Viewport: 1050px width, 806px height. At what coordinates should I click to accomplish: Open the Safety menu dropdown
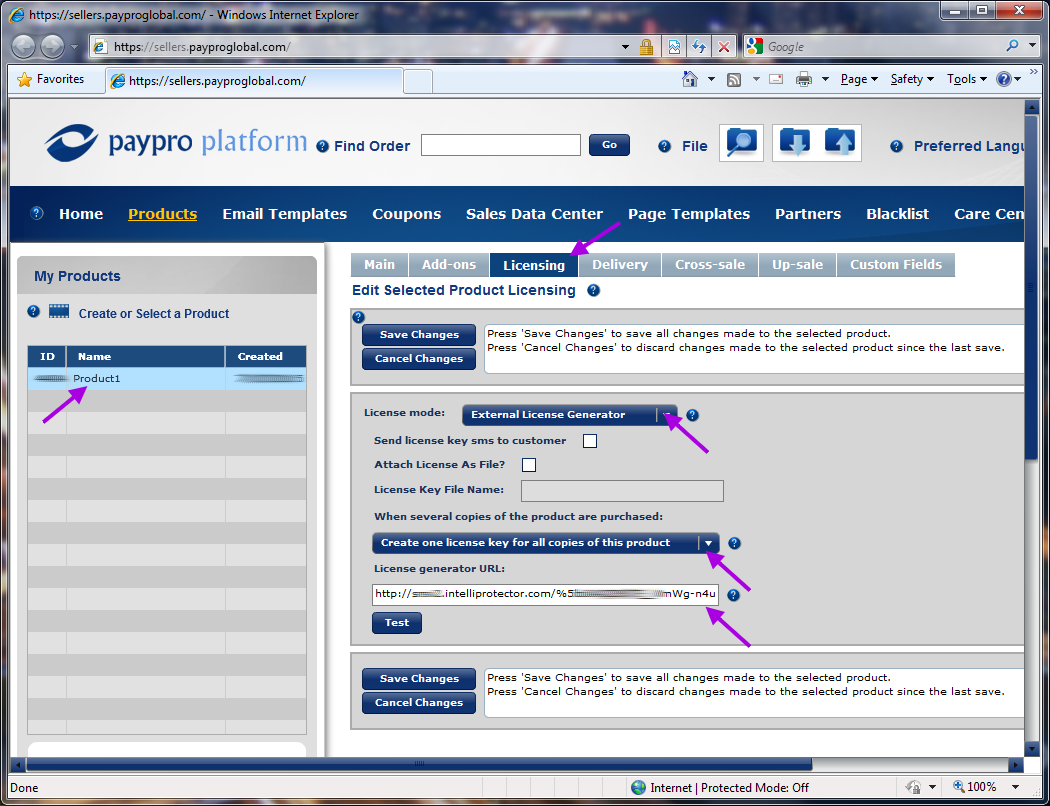[912, 79]
